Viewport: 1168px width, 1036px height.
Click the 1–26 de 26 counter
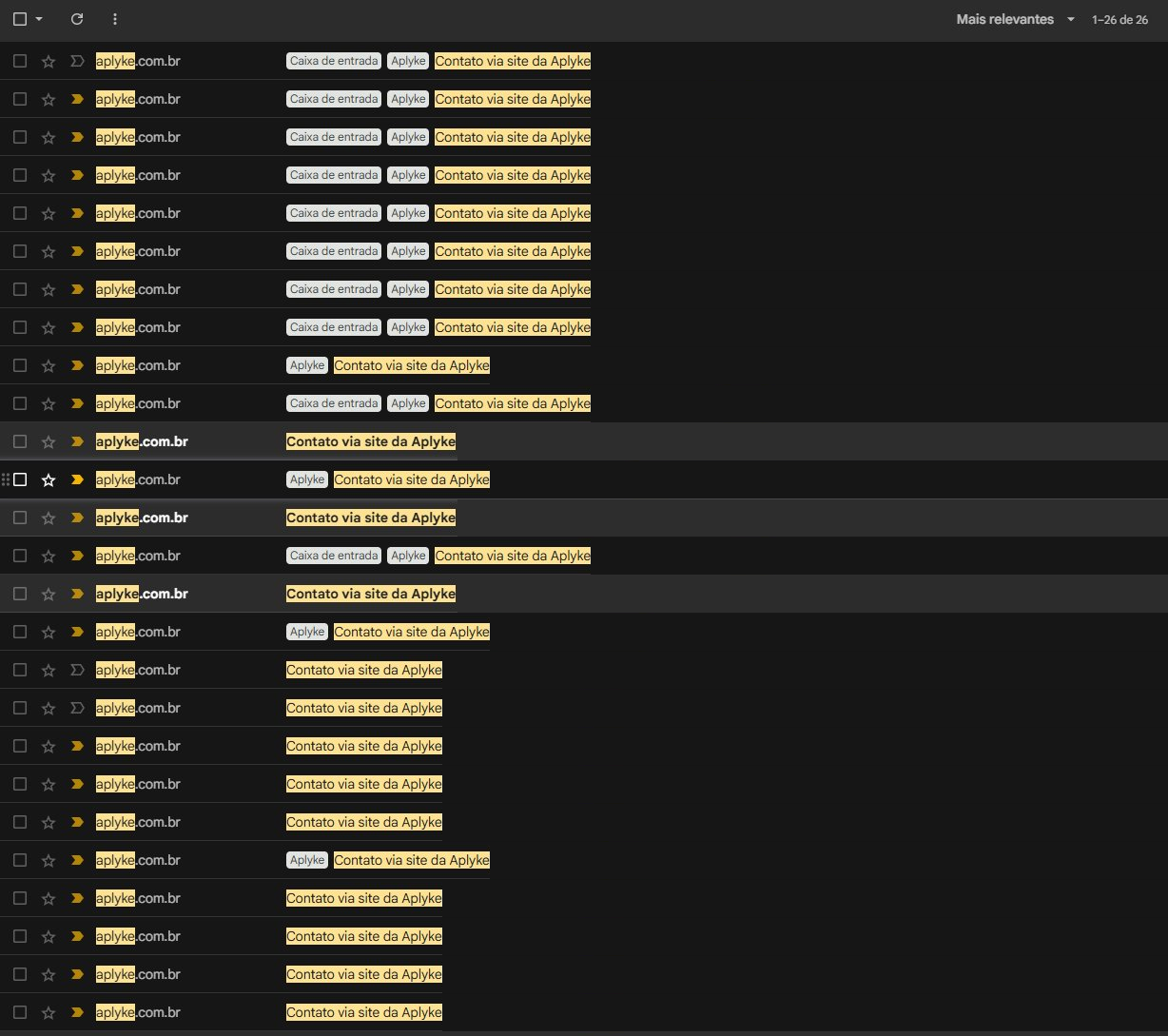pyautogui.click(x=1119, y=19)
